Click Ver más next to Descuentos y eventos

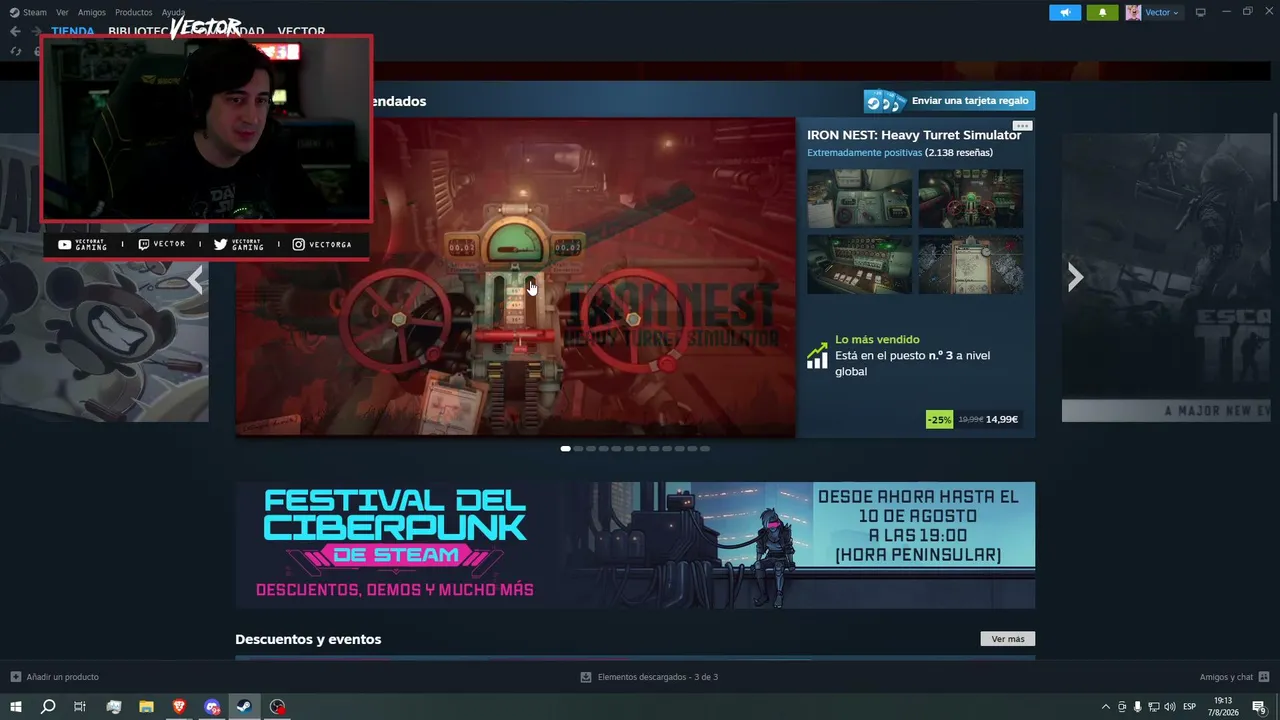point(1008,639)
